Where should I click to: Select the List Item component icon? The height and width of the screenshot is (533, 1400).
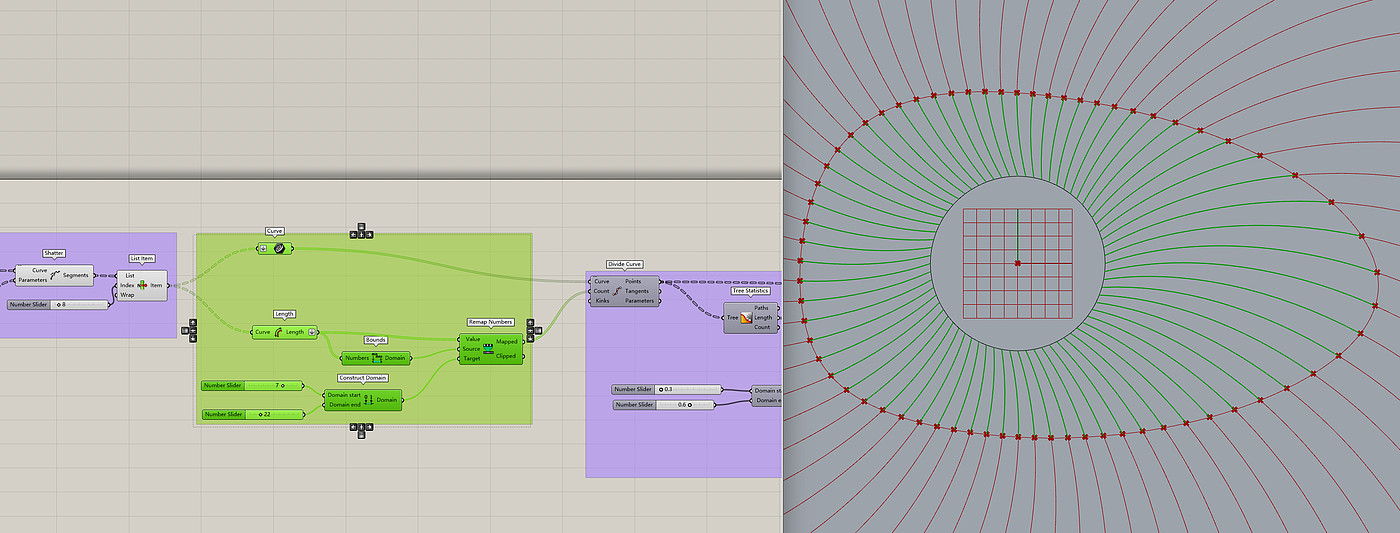[x=142, y=285]
